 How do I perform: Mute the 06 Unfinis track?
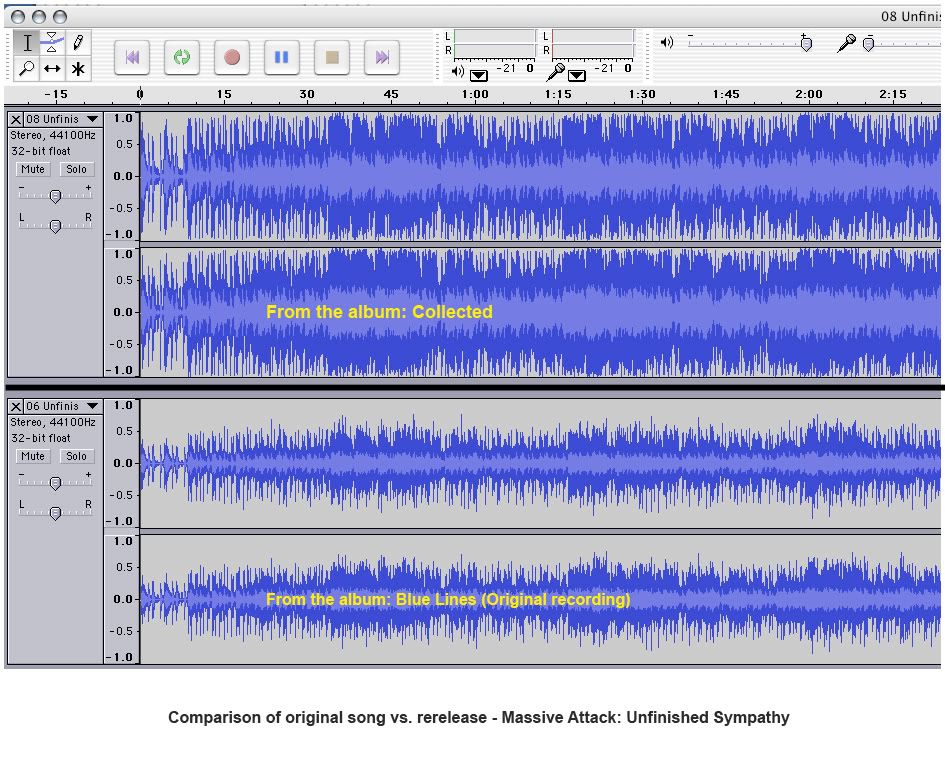(33, 456)
